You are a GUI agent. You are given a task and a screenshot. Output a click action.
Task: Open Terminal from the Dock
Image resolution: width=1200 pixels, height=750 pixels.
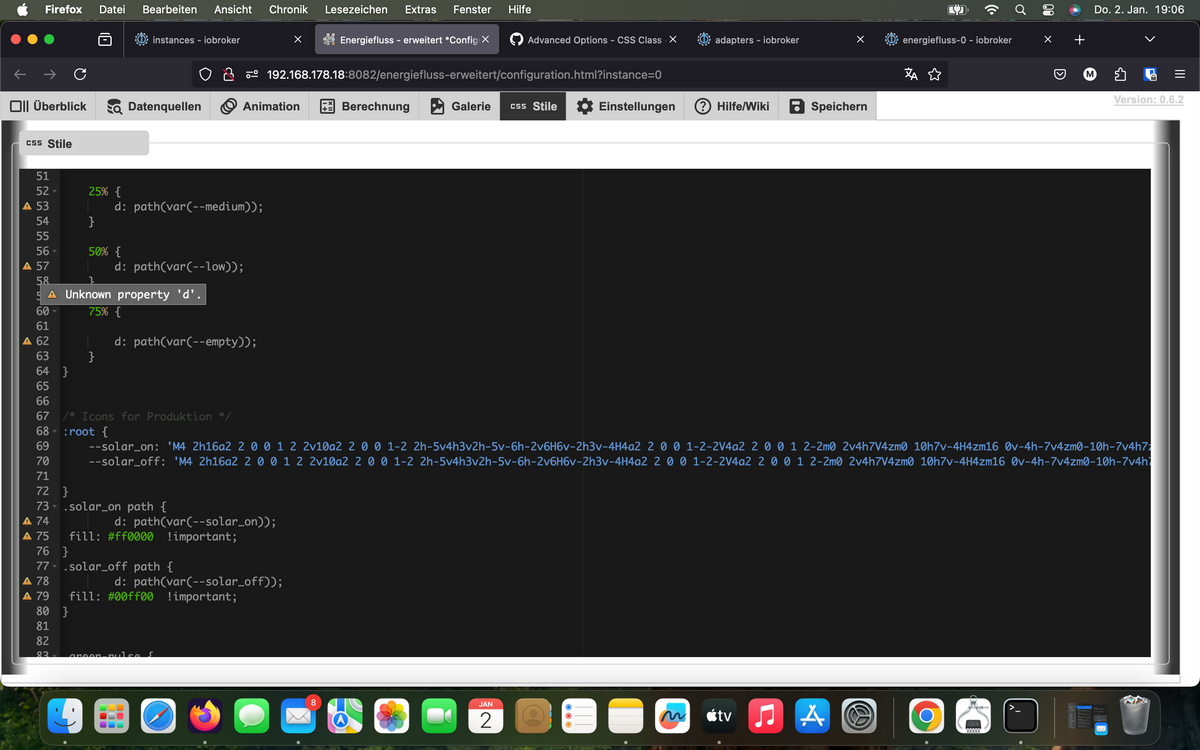pos(1020,716)
